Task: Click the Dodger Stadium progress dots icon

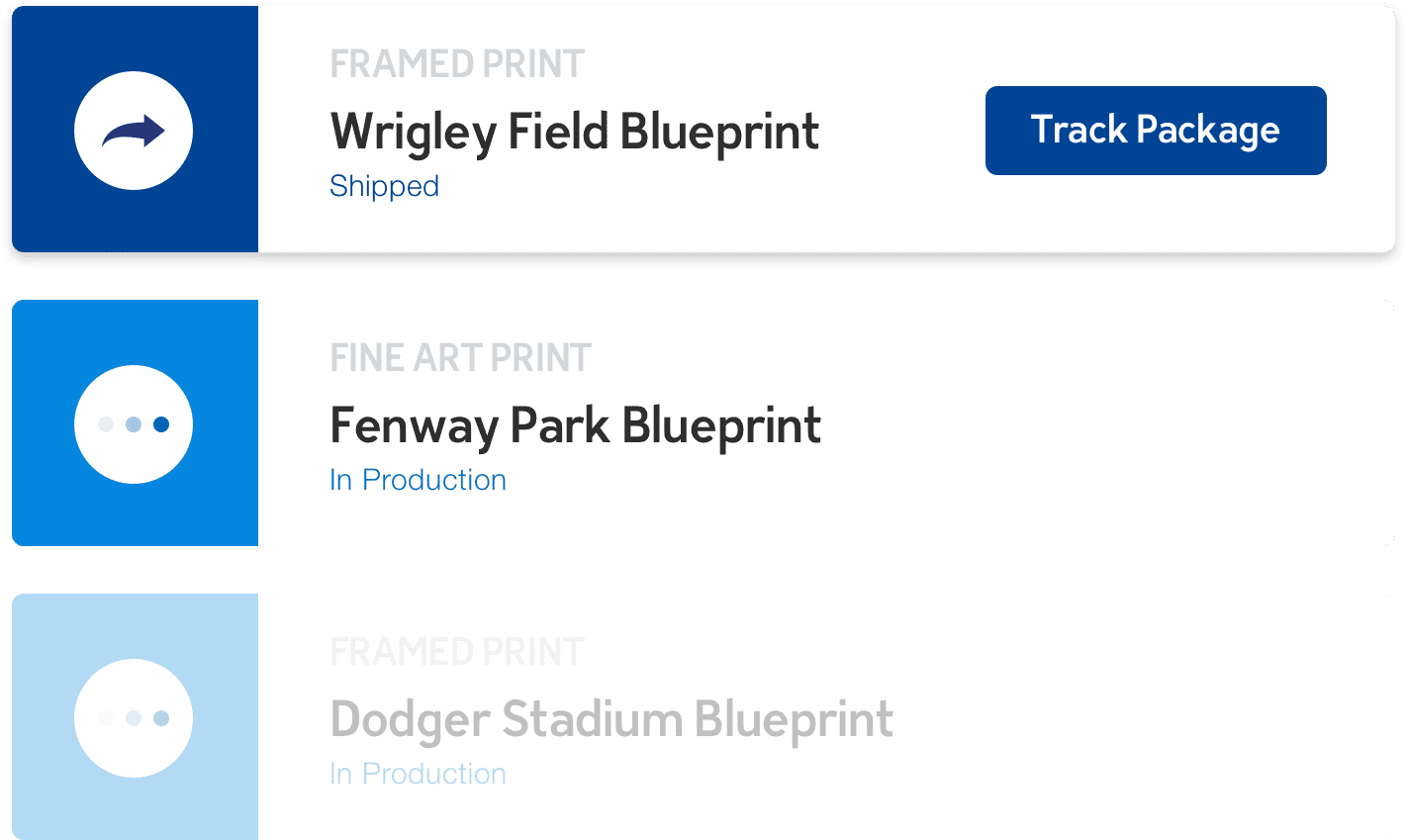Action: point(134,718)
